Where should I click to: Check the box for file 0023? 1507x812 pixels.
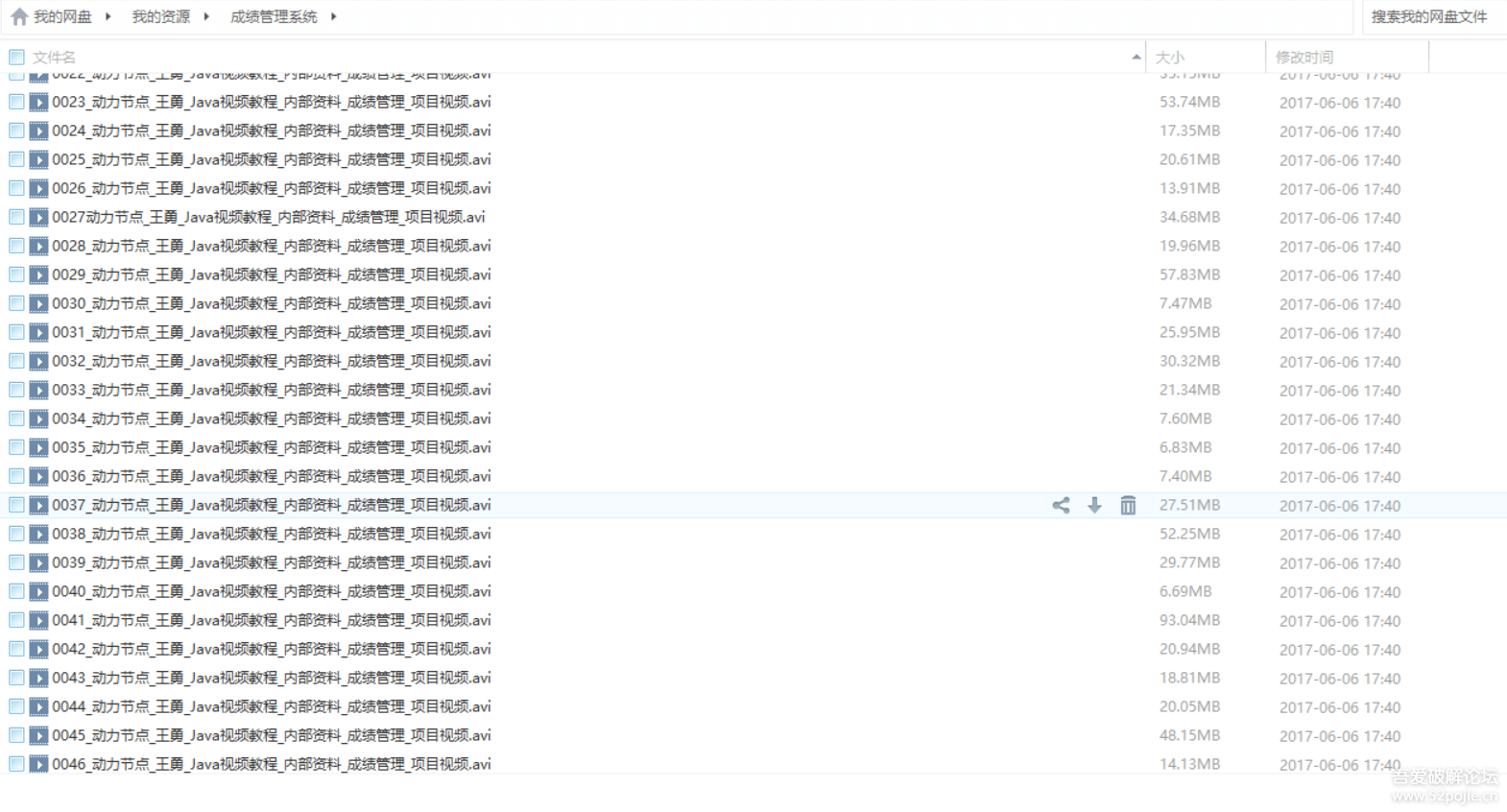tap(16, 101)
